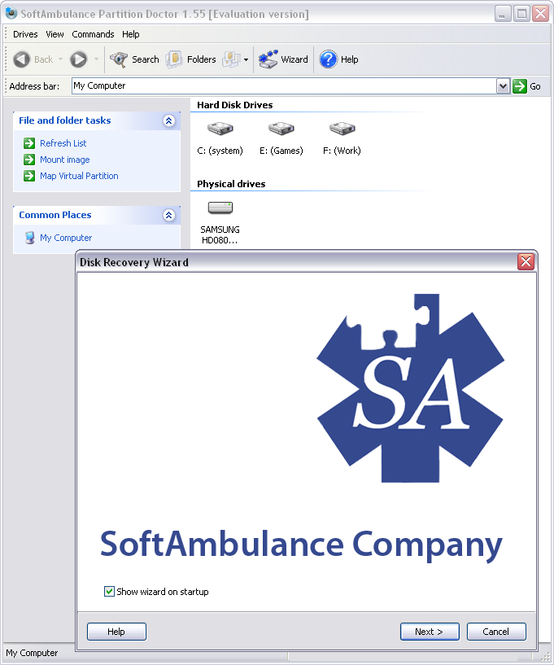Click Mount image link
This screenshot has height=665, width=554.
[x=65, y=160]
